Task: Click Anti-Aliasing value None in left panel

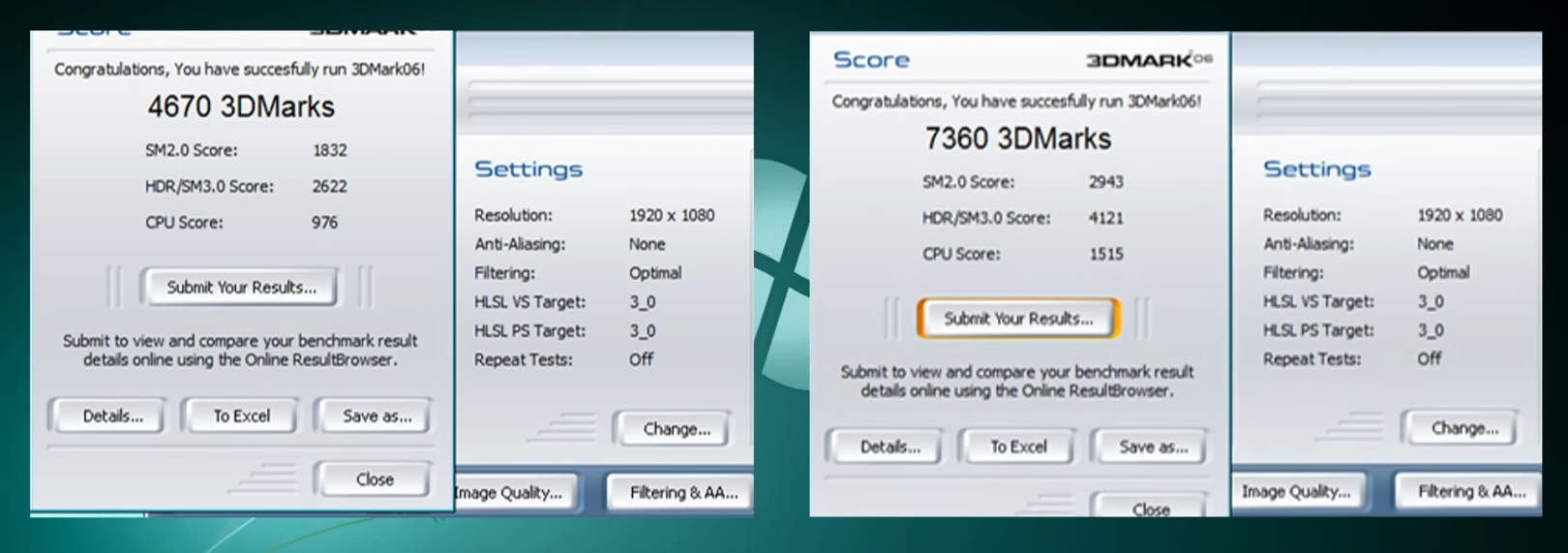Action: tap(647, 244)
